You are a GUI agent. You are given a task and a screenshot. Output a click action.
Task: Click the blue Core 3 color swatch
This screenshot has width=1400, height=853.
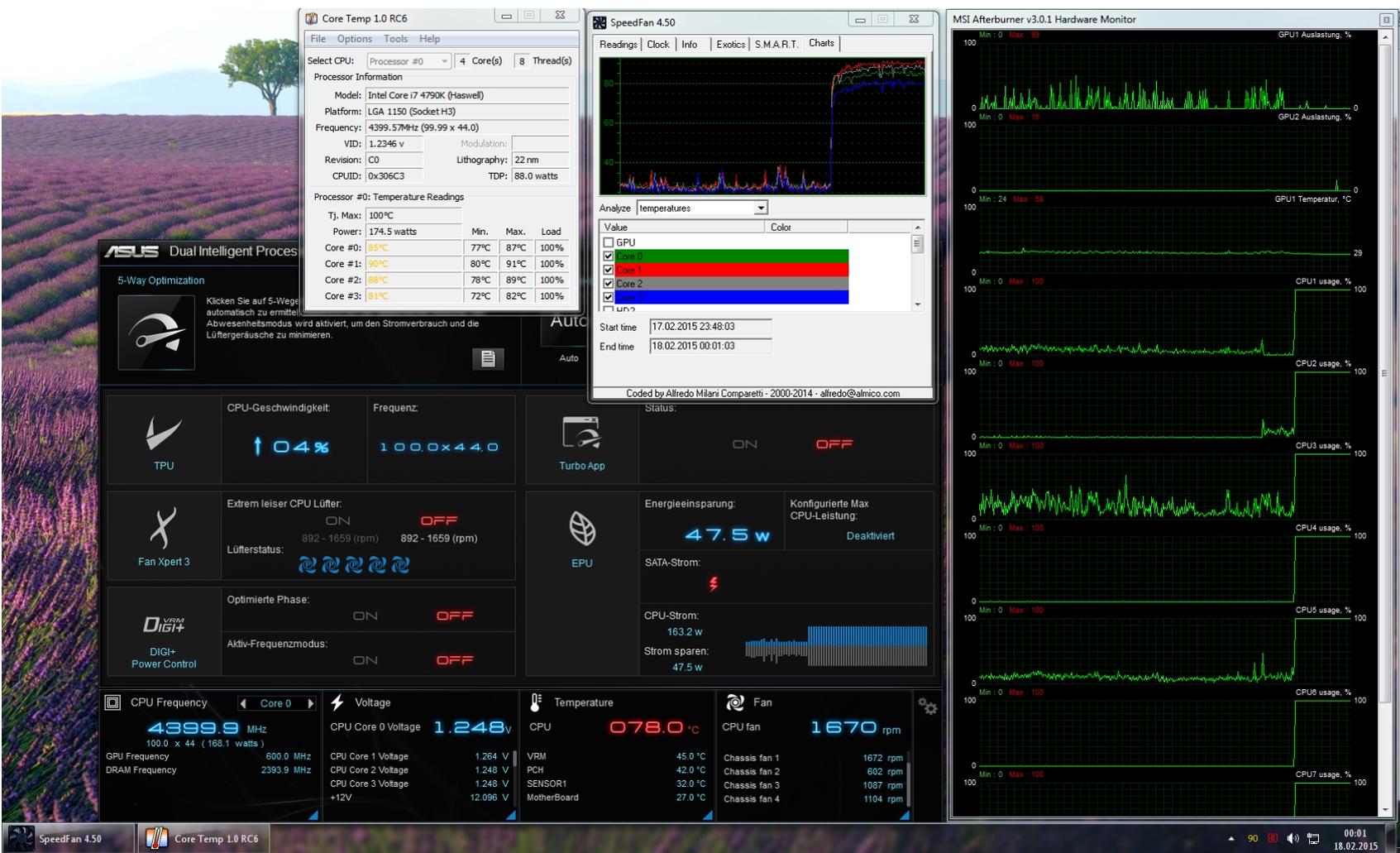click(732, 297)
